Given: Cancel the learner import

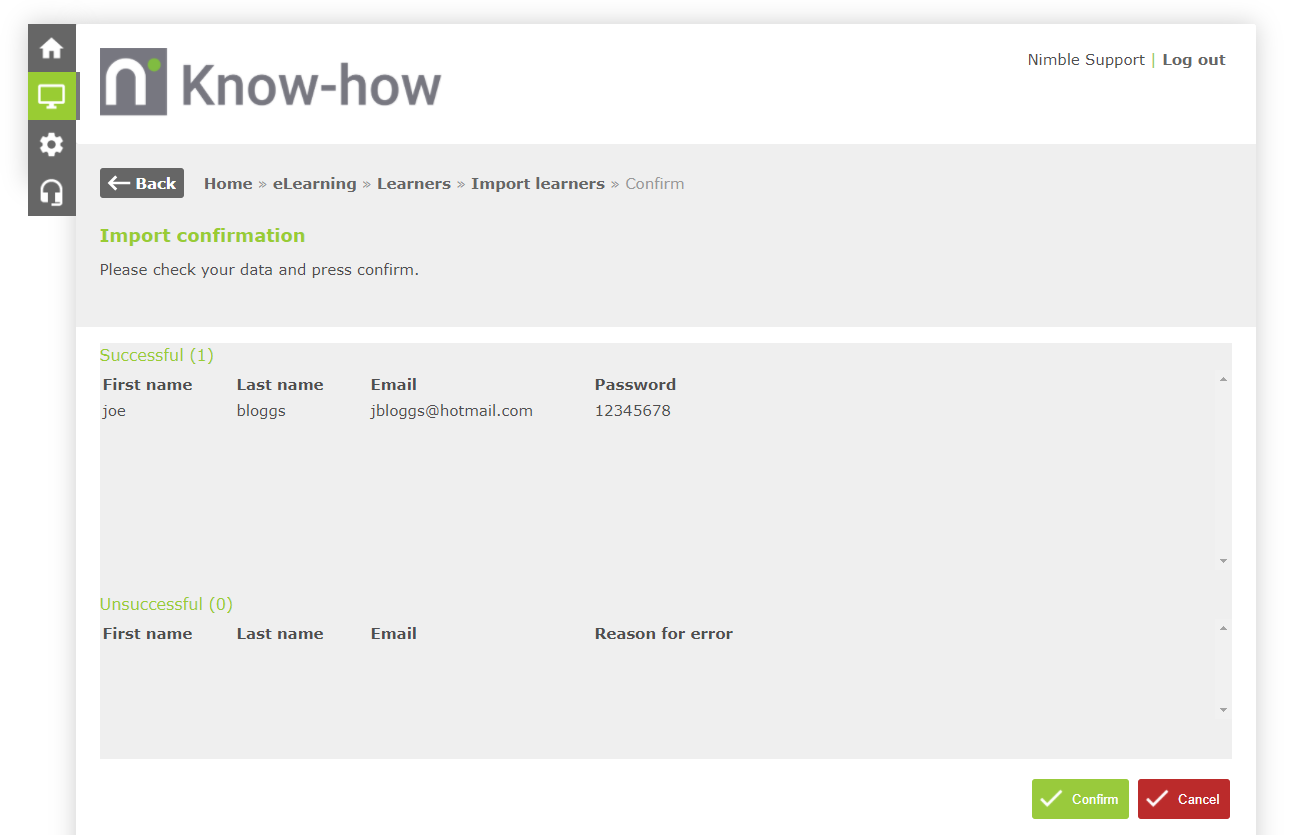Looking at the screenshot, I should (x=1184, y=799).
